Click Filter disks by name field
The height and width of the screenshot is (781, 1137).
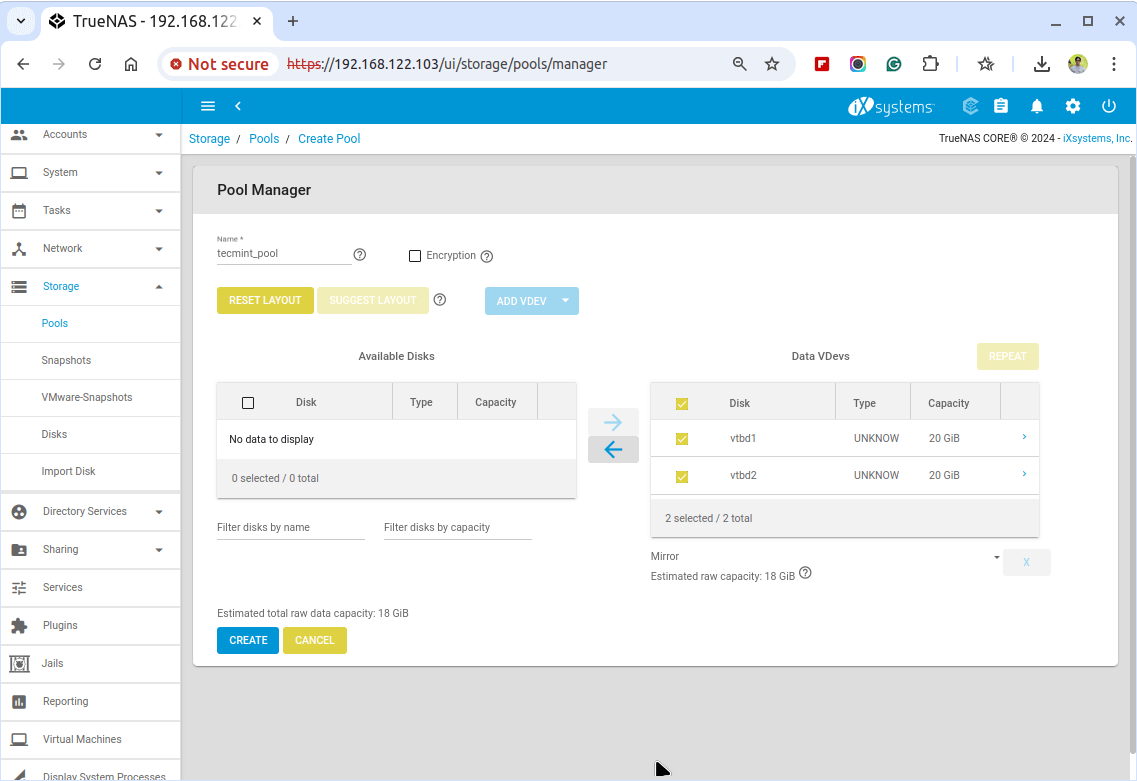(x=291, y=527)
